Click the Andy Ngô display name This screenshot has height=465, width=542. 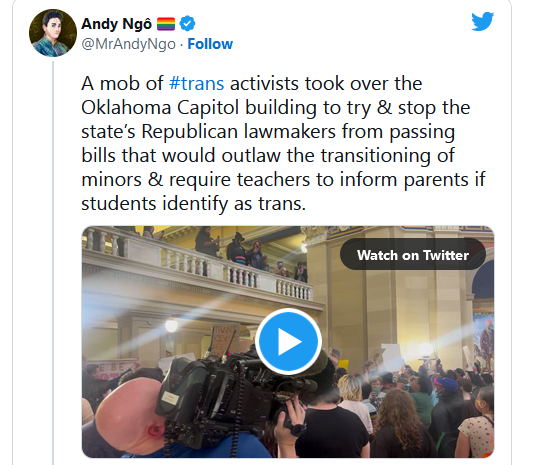click(x=116, y=24)
